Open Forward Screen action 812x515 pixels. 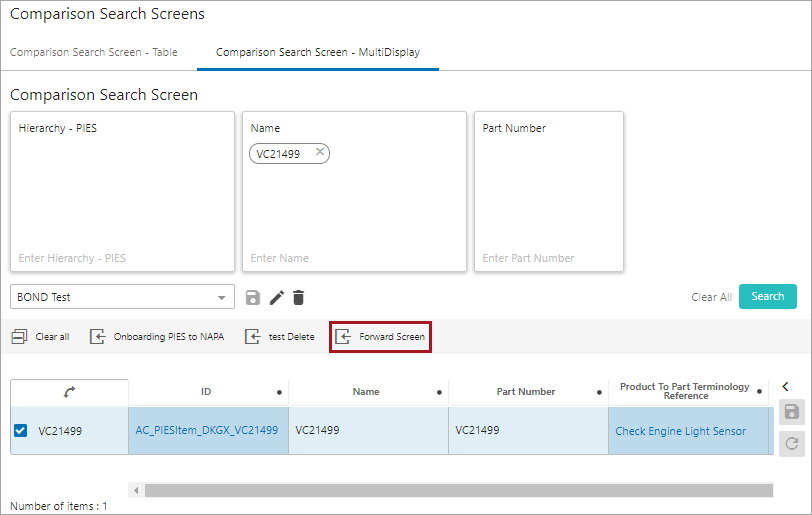[380, 337]
